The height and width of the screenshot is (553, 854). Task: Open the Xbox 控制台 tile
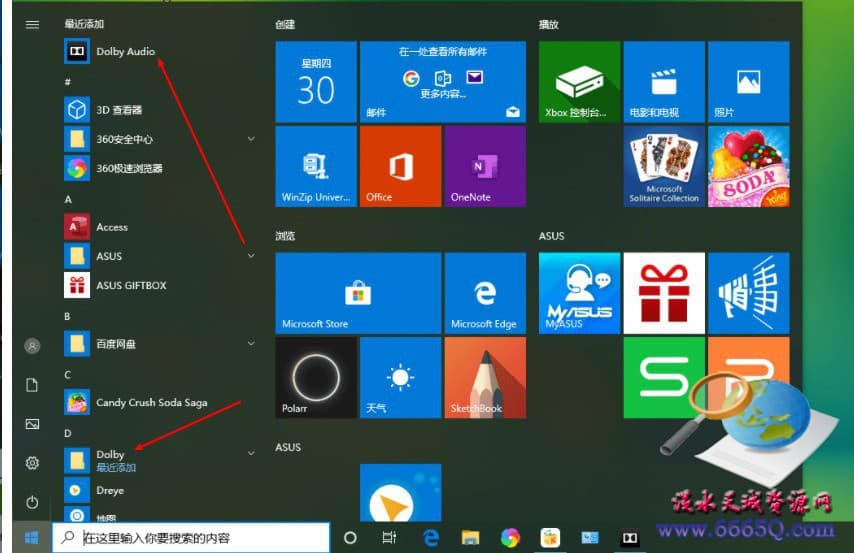tap(579, 82)
